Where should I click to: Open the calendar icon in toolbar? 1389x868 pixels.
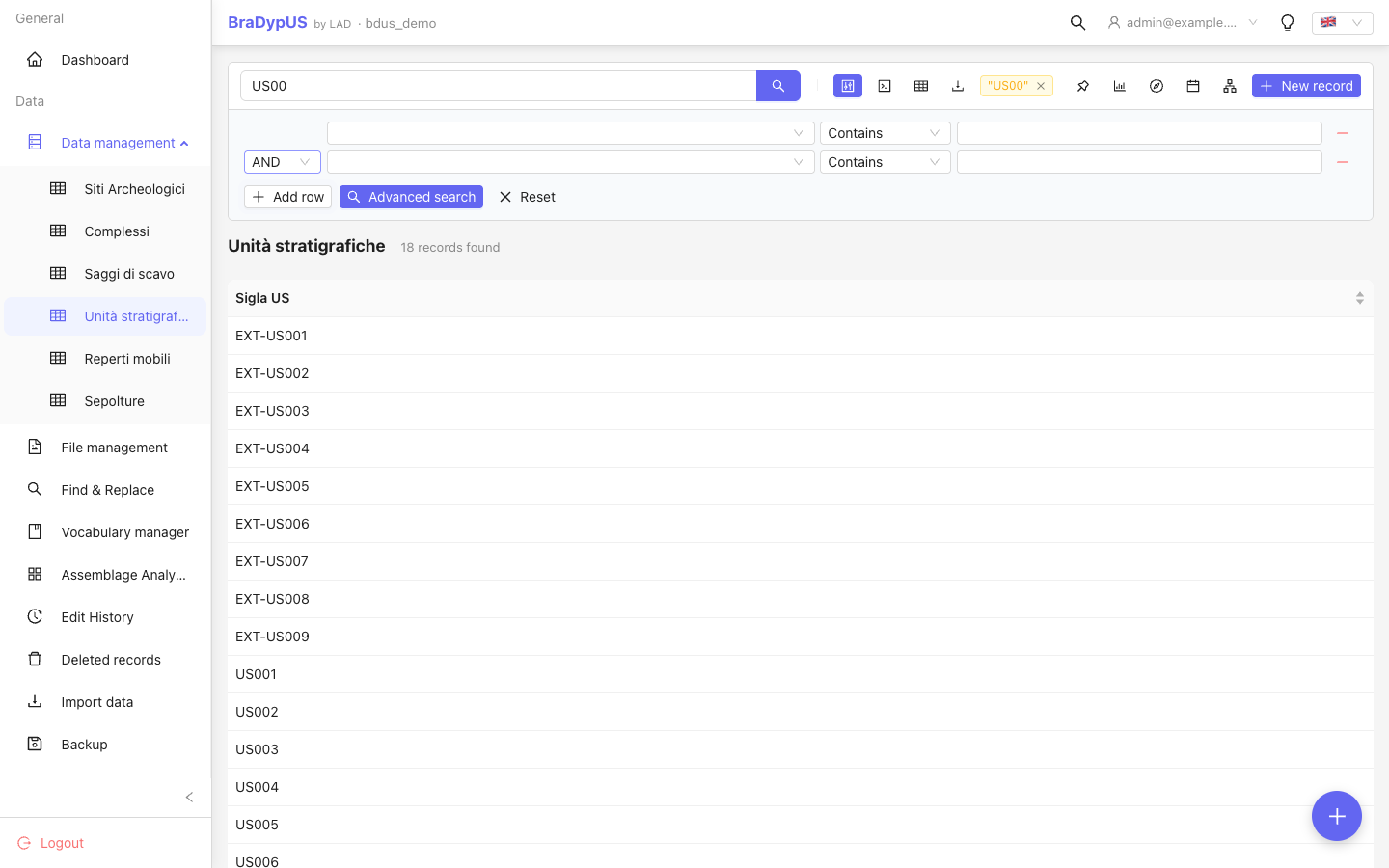pos(1193,86)
